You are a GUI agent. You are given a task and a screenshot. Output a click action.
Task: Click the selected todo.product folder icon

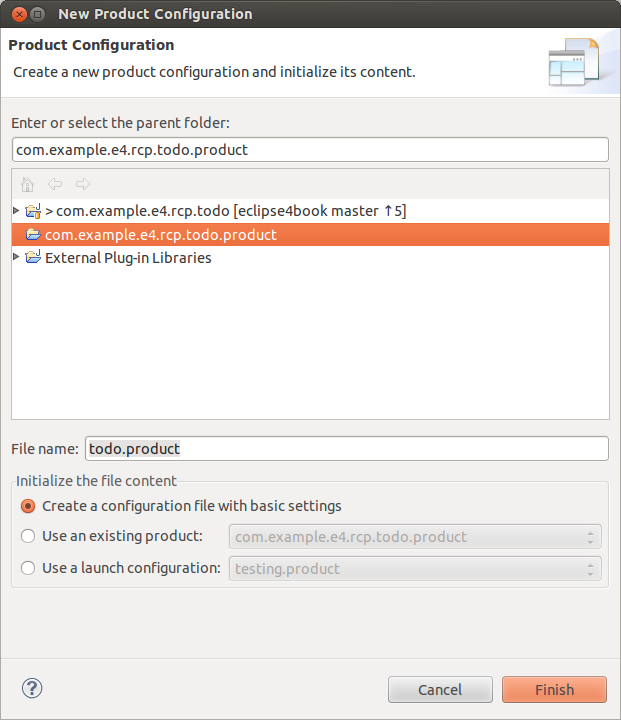(x=33, y=235)
